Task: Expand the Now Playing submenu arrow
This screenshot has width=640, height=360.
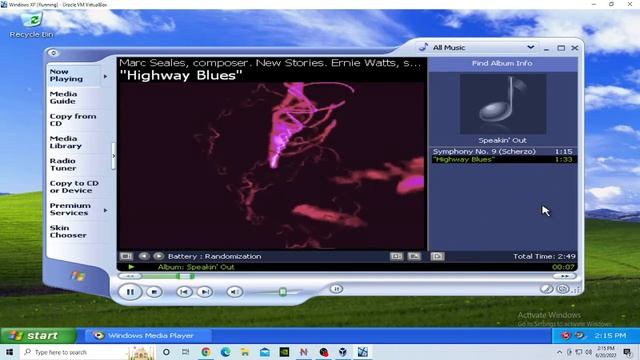Action: (x=105, y=76)
